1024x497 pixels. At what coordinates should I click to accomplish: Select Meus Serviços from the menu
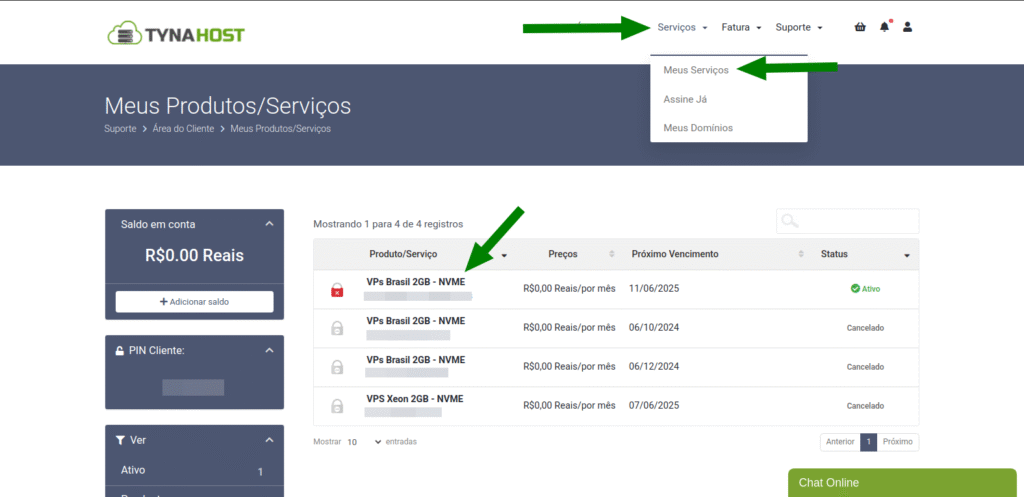tap(696, 70)
